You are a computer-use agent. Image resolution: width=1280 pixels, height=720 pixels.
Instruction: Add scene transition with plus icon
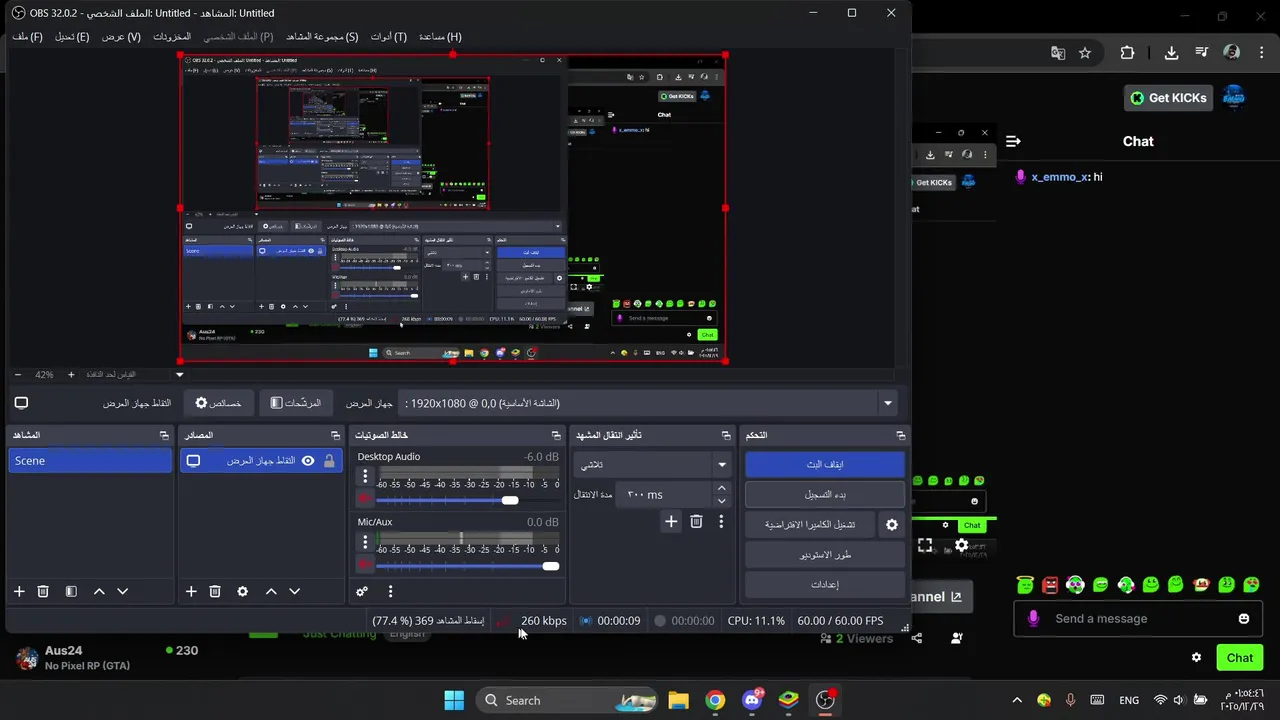click(x=671, y=521)
